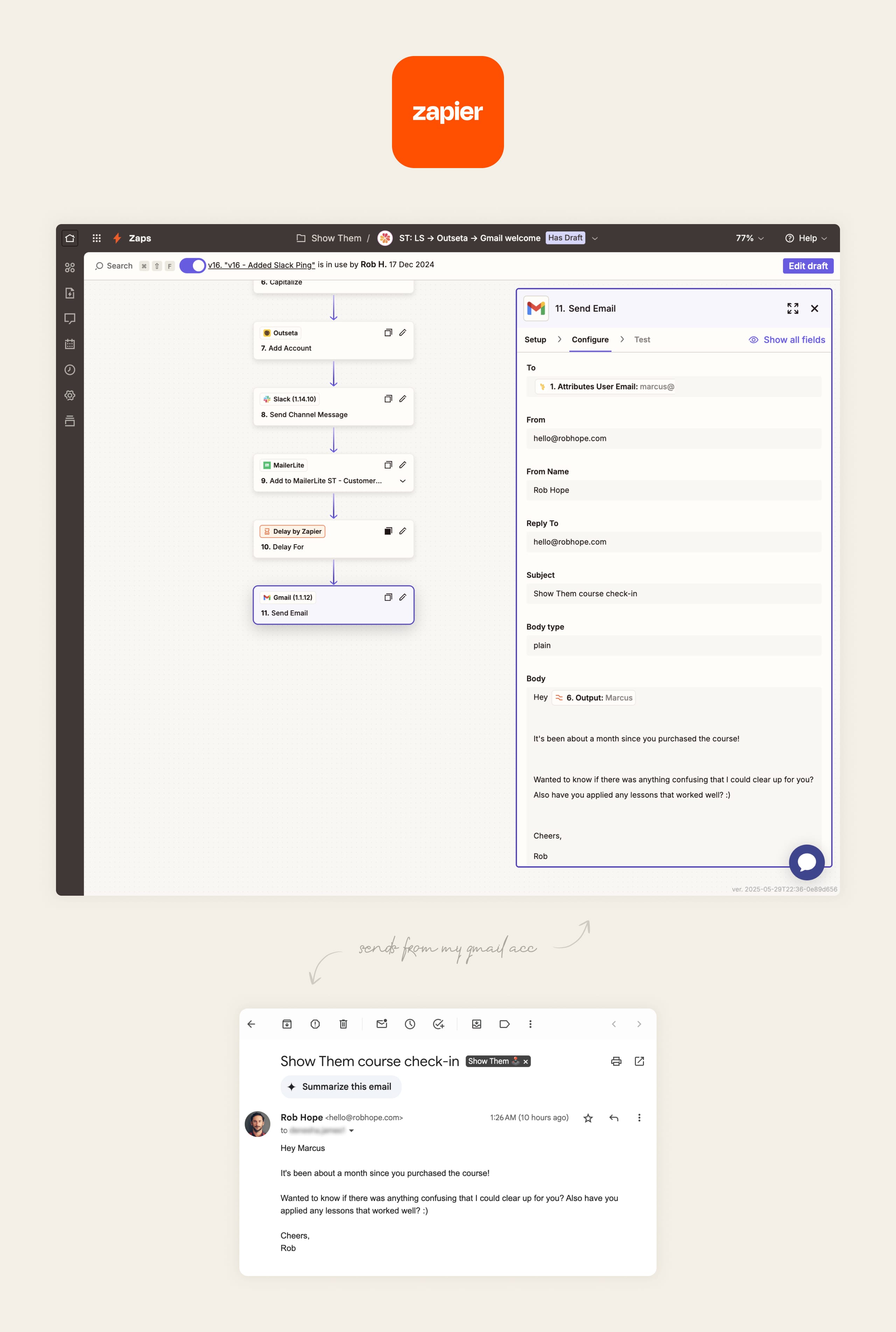Screen dimensions: 896x1332
Task: Copy the Delay by Zapier step
Action: coord(388,531)
